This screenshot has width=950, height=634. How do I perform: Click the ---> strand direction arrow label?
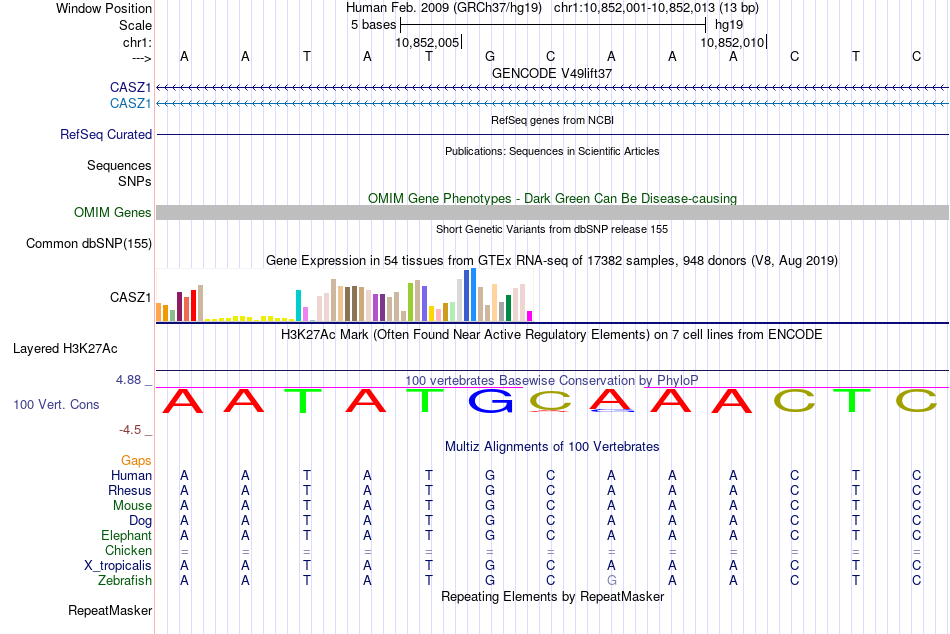click(x=141, y=58)
